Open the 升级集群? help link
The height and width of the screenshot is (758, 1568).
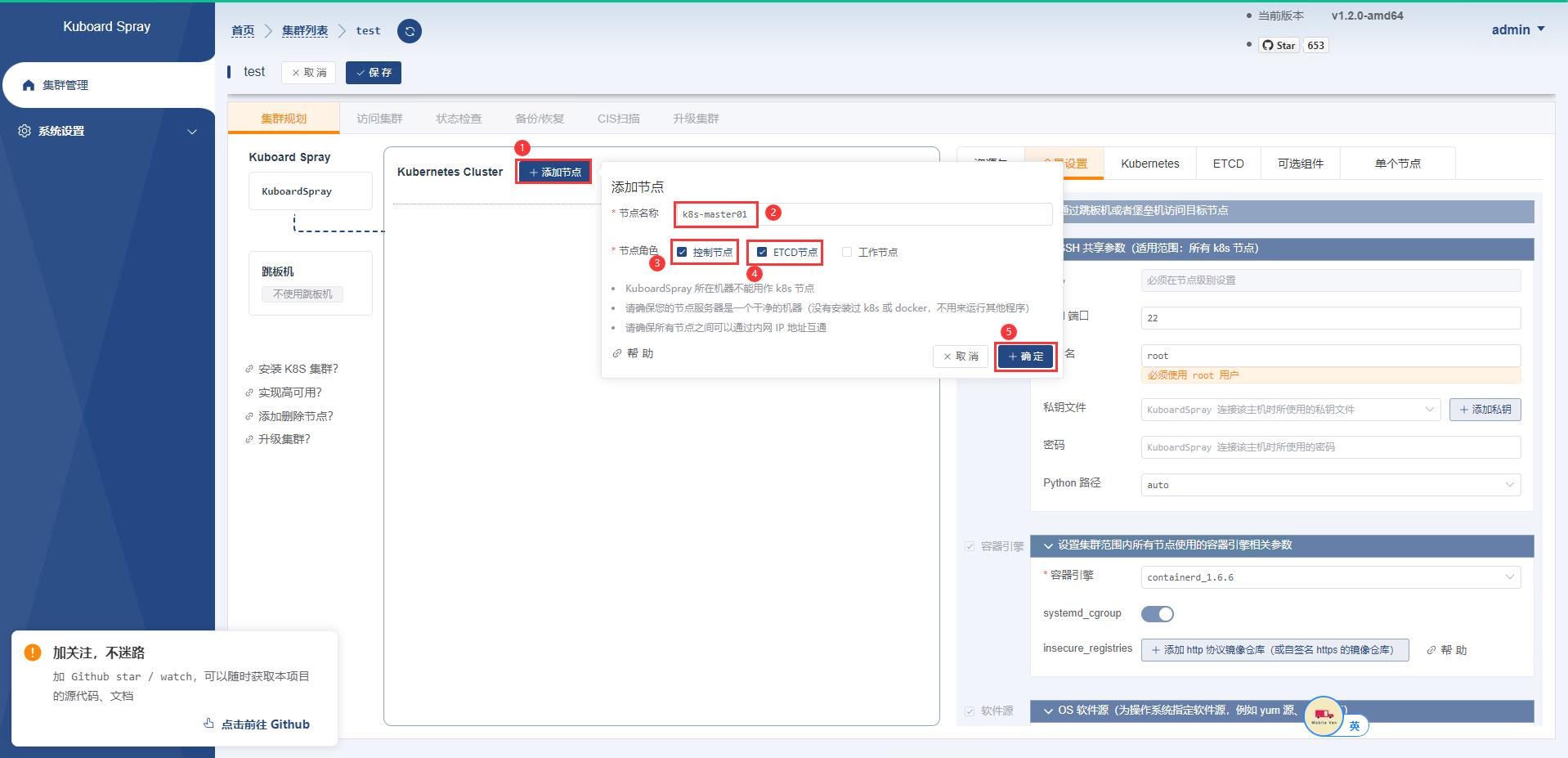coord(278,439)
